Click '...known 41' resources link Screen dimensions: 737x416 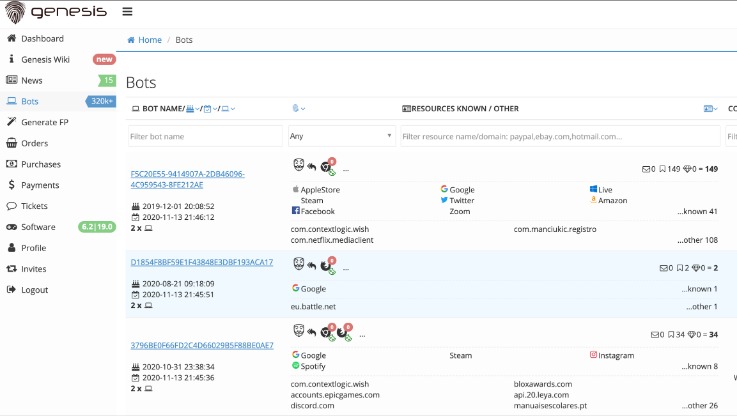pyautogui.click(x=697, y=211)
